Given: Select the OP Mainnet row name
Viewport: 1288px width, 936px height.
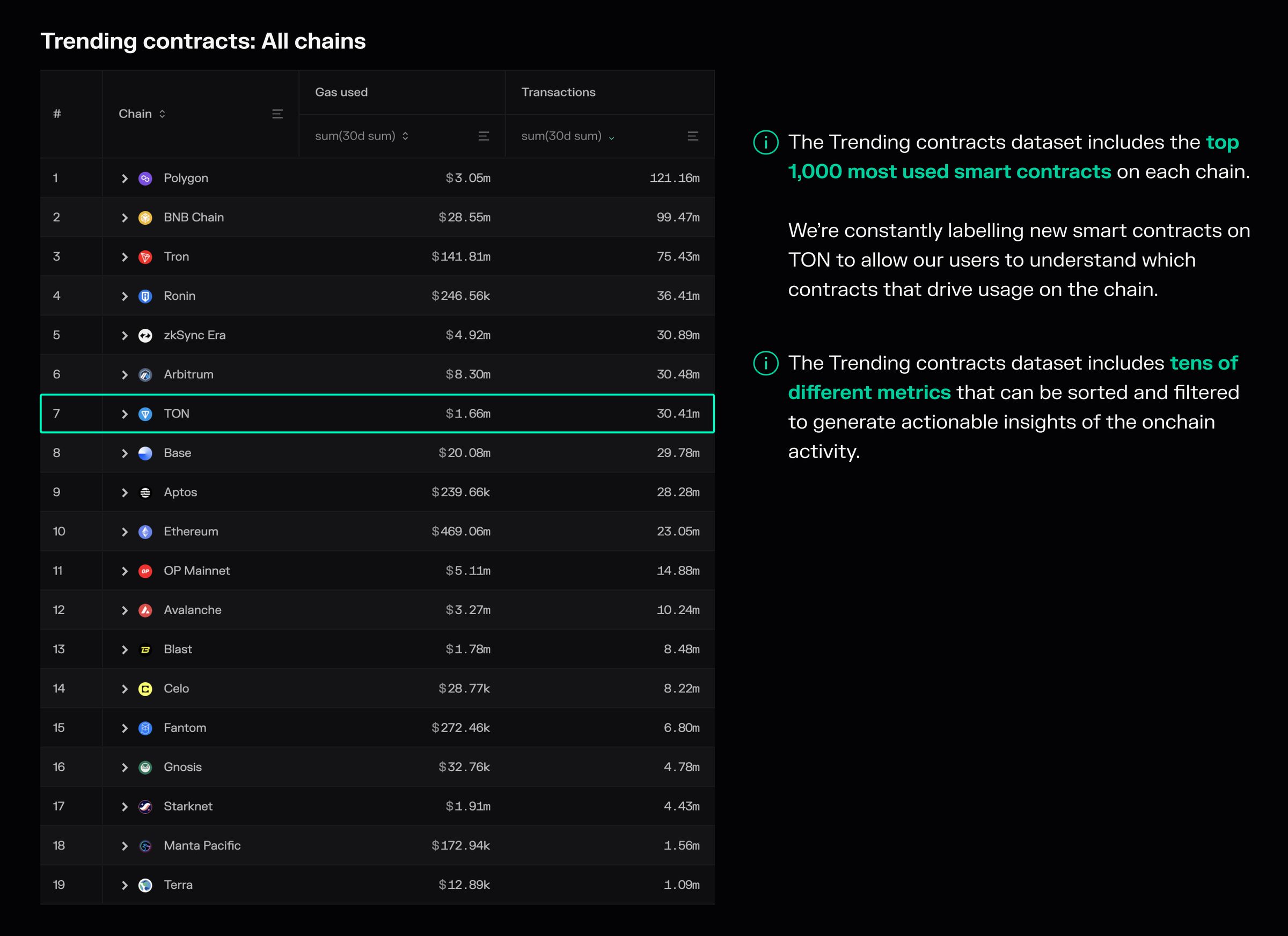Looking at the screenshot, I should pyautogui.click(x=196, y=571).
